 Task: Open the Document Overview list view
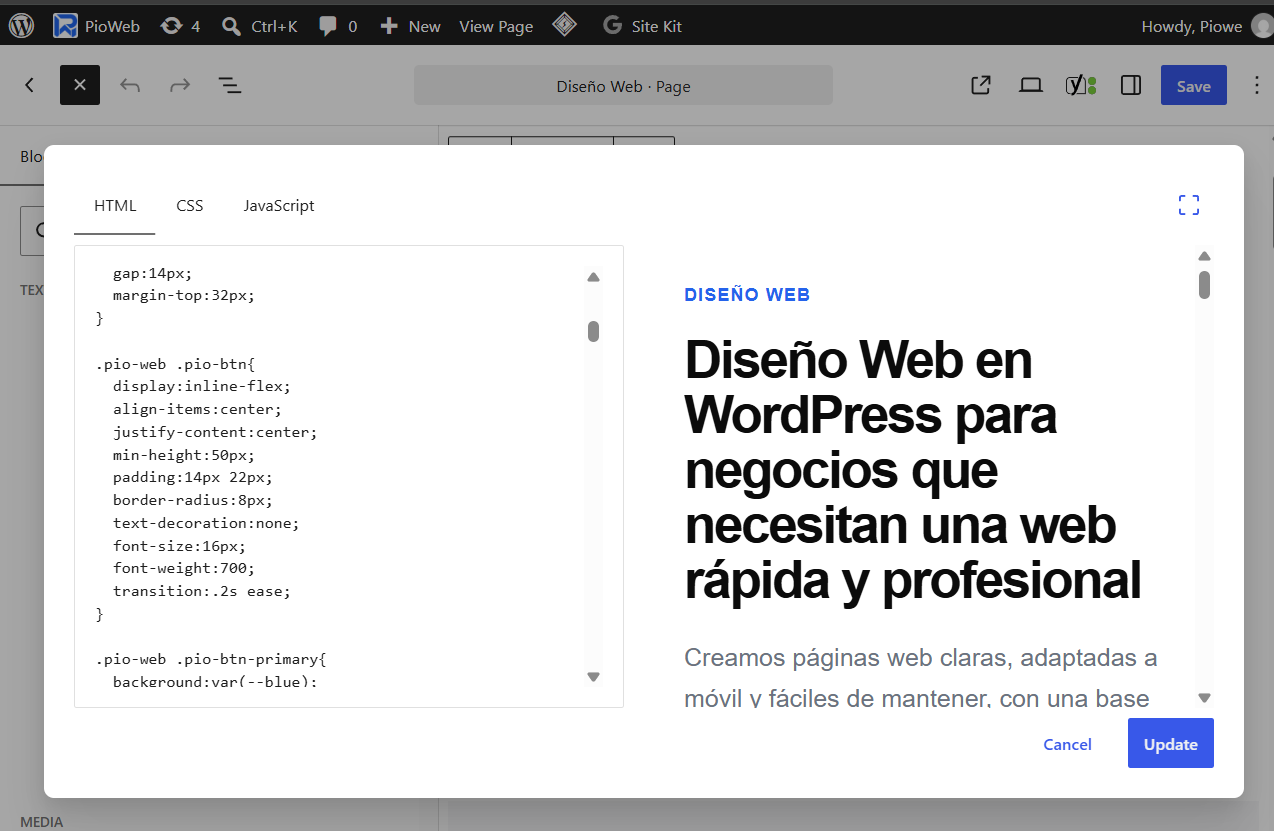(230, 86)
